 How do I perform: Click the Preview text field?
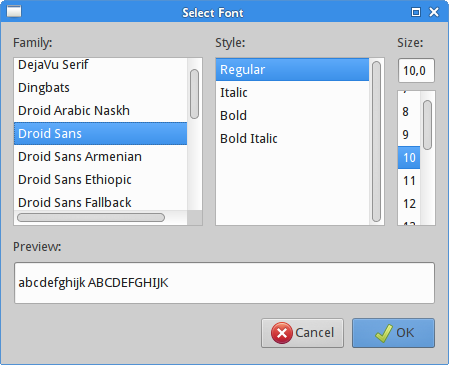pyautogui.click(x=224, y=283)
